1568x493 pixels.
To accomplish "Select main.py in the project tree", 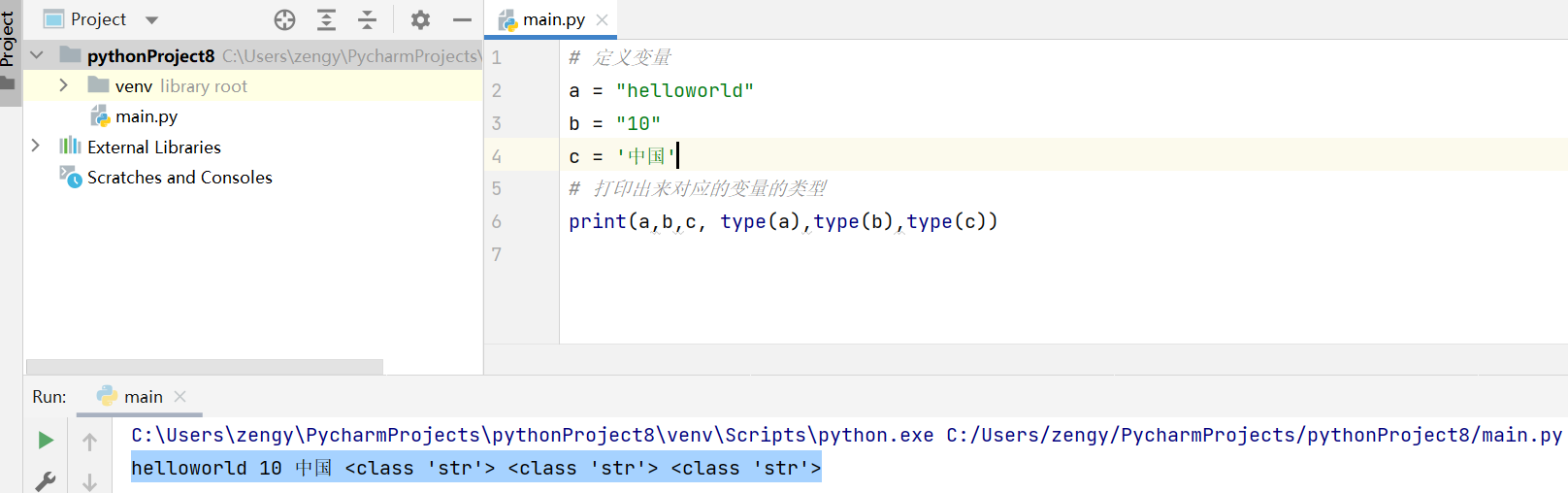I will pyautogui.click(x=147, y=116).
